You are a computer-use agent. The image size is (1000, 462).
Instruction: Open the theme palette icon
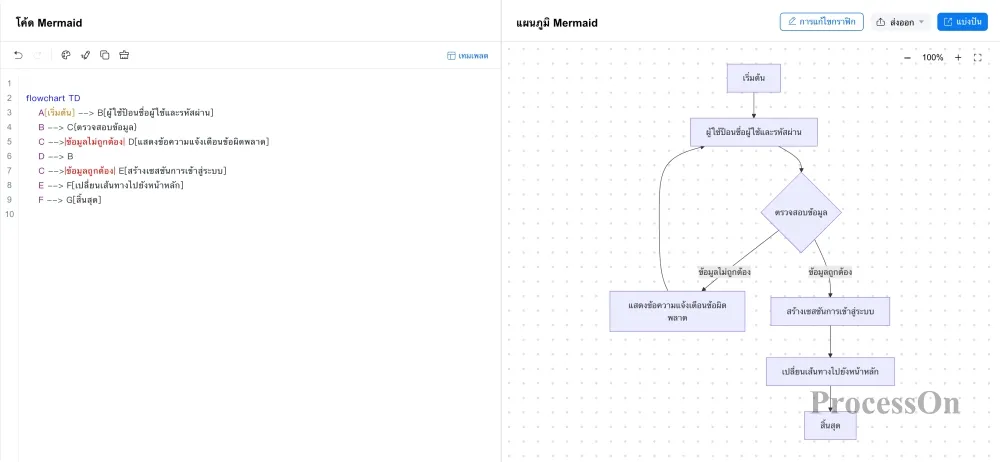66,56
